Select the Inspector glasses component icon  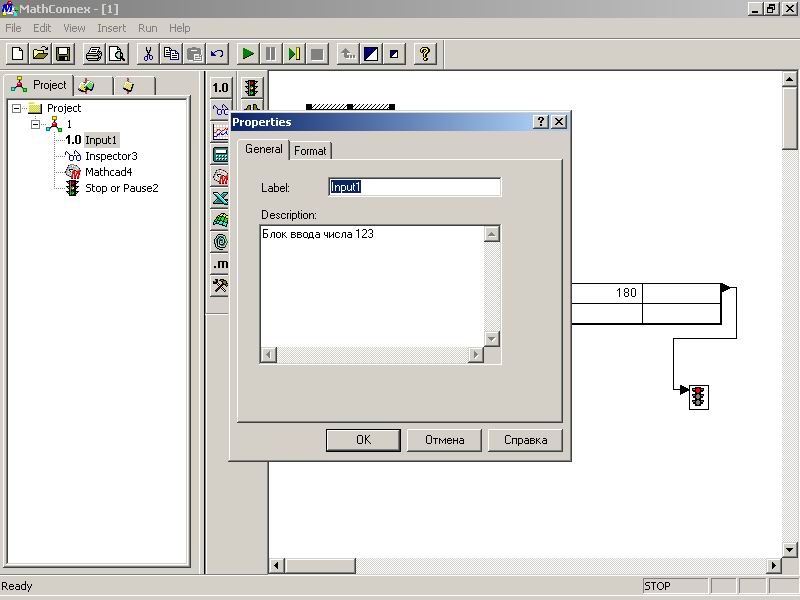pos(220,109)
